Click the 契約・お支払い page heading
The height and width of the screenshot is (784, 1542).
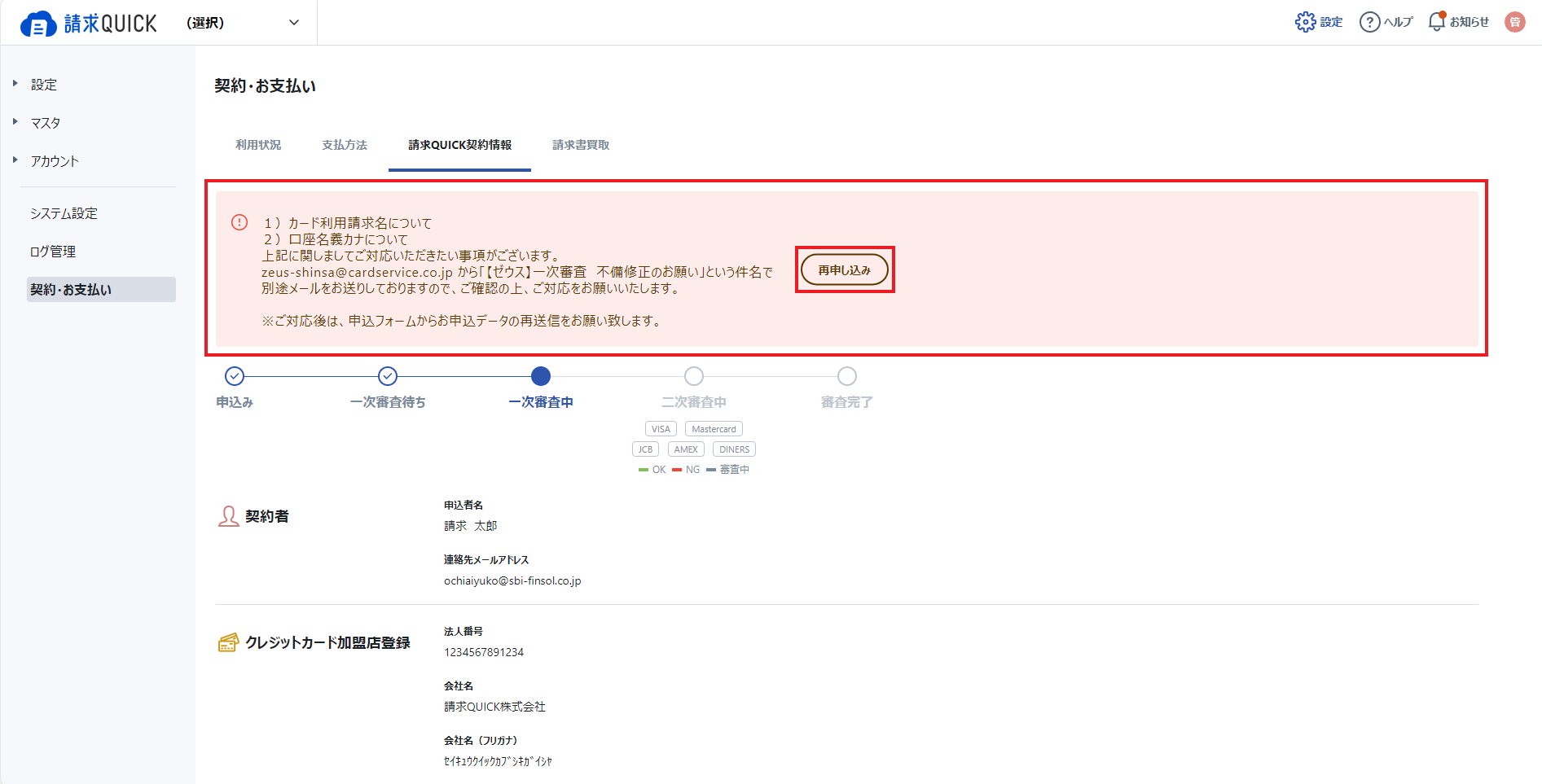(x=265, y=86)
